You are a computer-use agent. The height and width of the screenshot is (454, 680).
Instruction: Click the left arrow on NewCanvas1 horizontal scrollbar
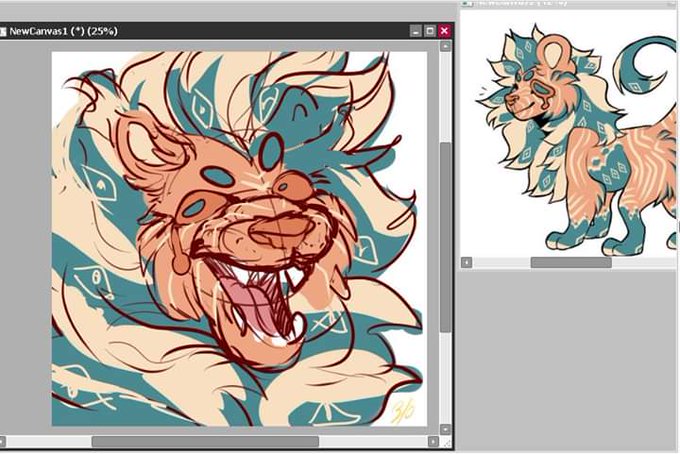(x=2, y=441)
